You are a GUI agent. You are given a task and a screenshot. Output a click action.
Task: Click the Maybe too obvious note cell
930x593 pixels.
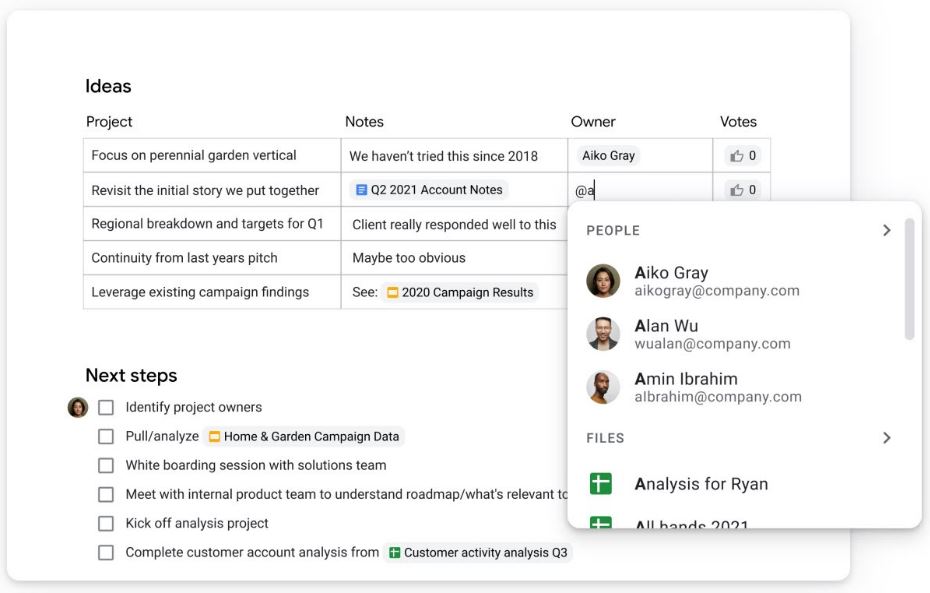[x=454, y=258]
